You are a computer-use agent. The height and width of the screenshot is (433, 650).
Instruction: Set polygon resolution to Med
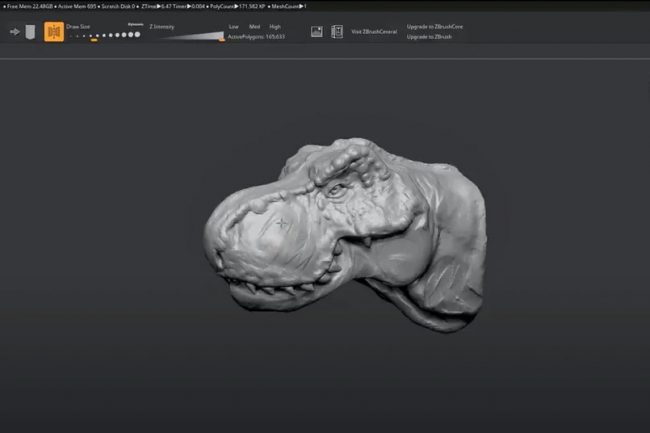coord(254,26)
